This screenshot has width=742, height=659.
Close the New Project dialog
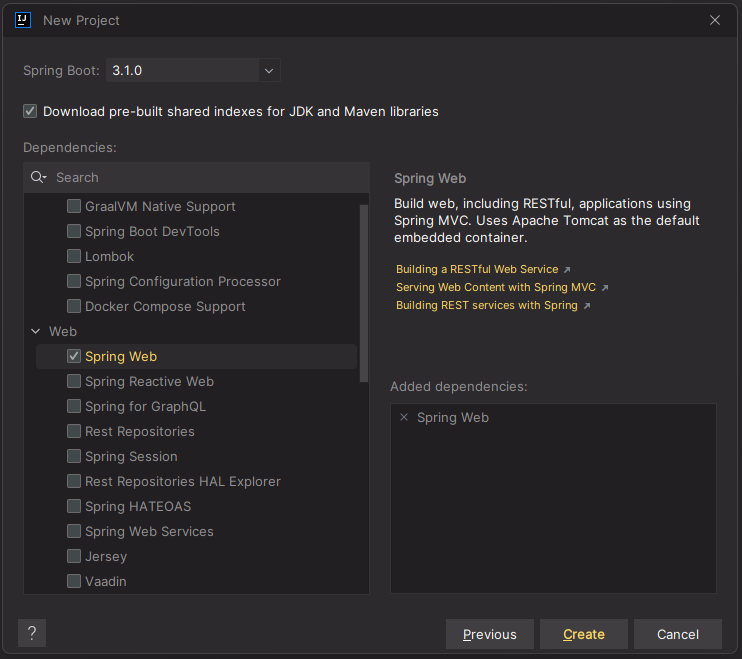(715, 20)
